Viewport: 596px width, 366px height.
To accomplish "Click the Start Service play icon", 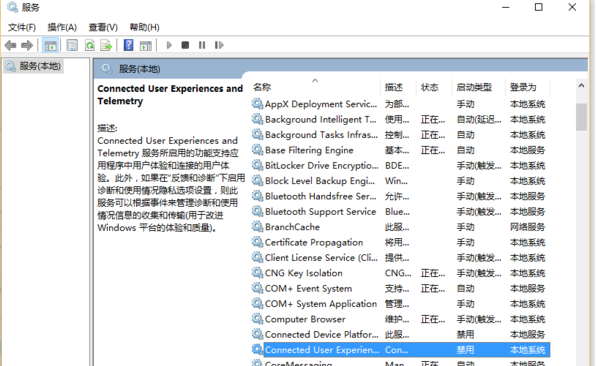I will coord(169,45).
